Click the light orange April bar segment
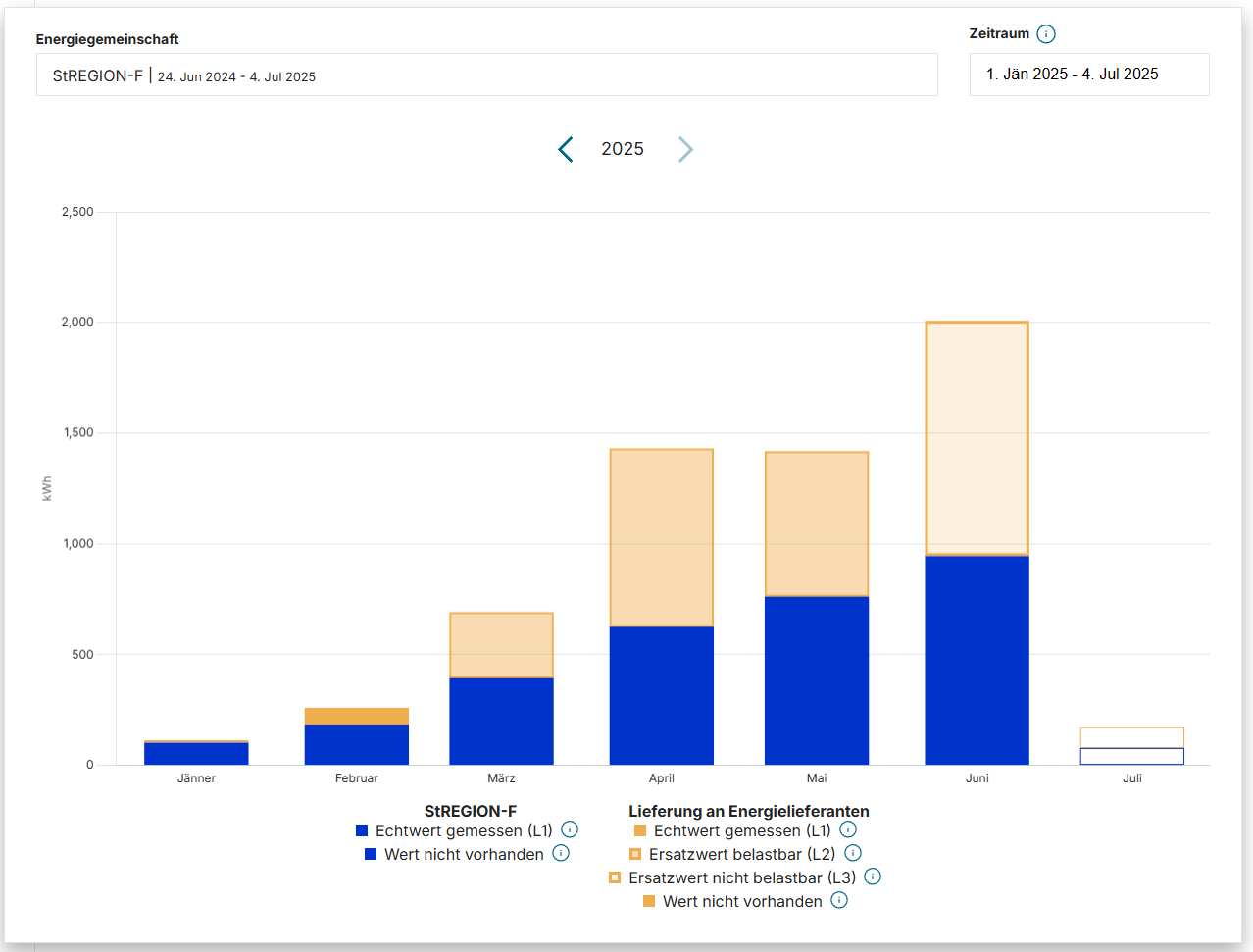 pyautogui.click(x=661, y=537)
